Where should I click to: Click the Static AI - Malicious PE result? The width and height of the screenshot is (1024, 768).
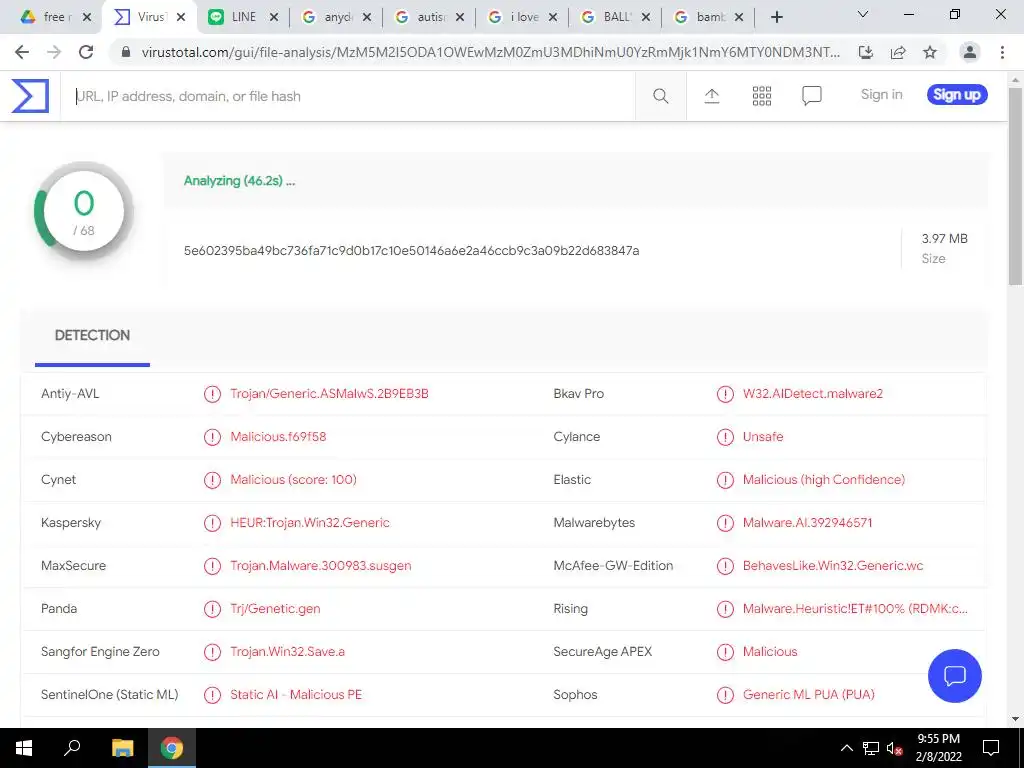(296, 694)
